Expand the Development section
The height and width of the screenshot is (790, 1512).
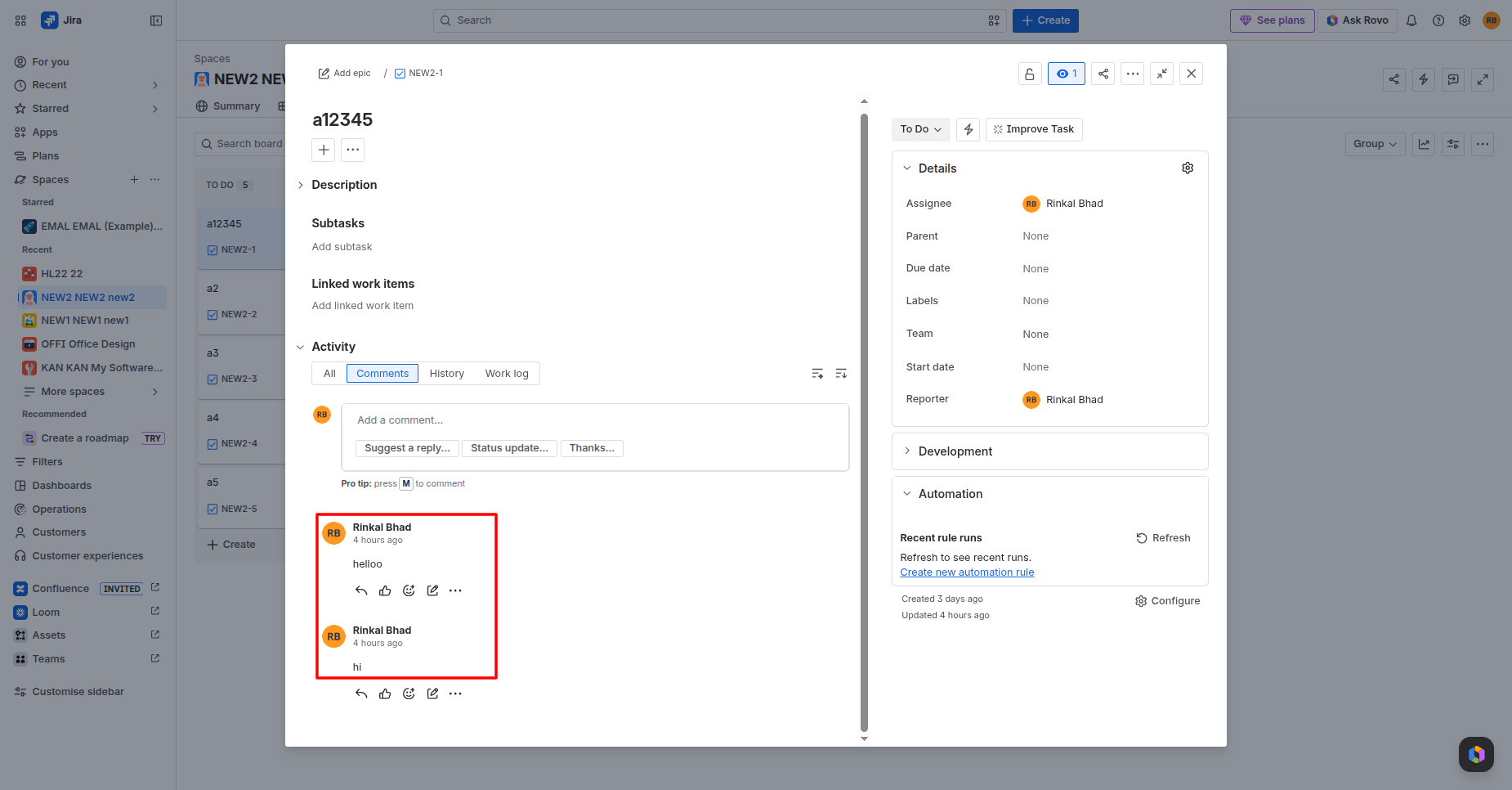[907, 451]
